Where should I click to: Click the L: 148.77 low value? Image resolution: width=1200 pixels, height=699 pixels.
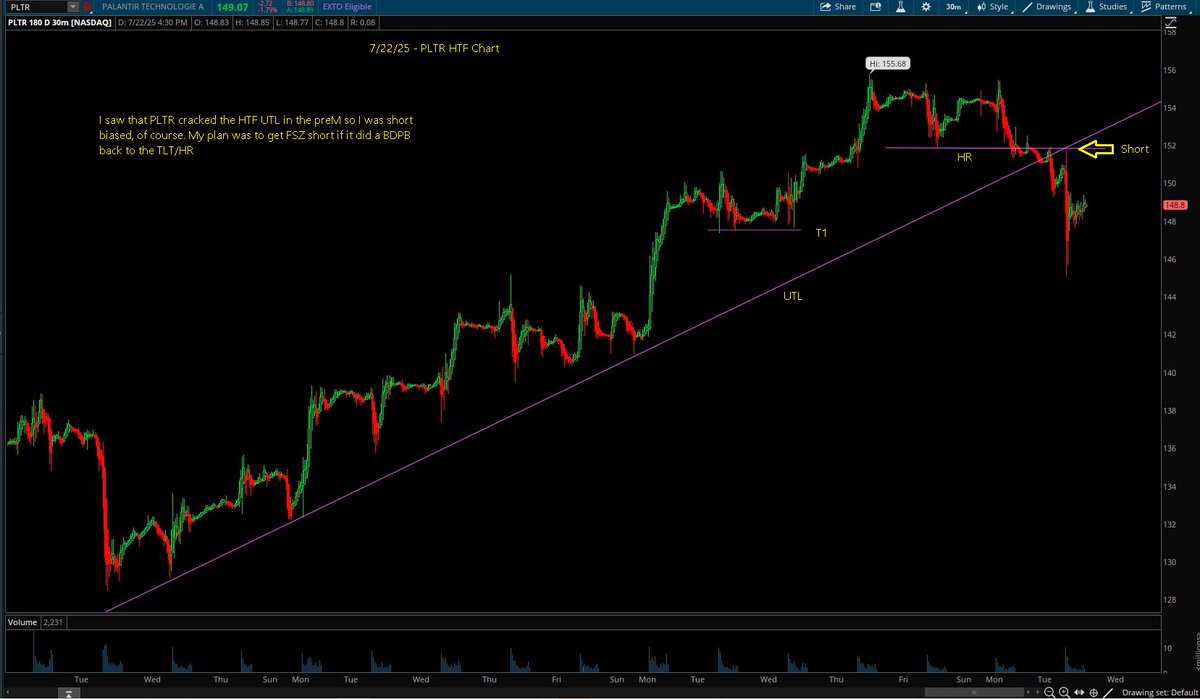(x=290, y=22)
